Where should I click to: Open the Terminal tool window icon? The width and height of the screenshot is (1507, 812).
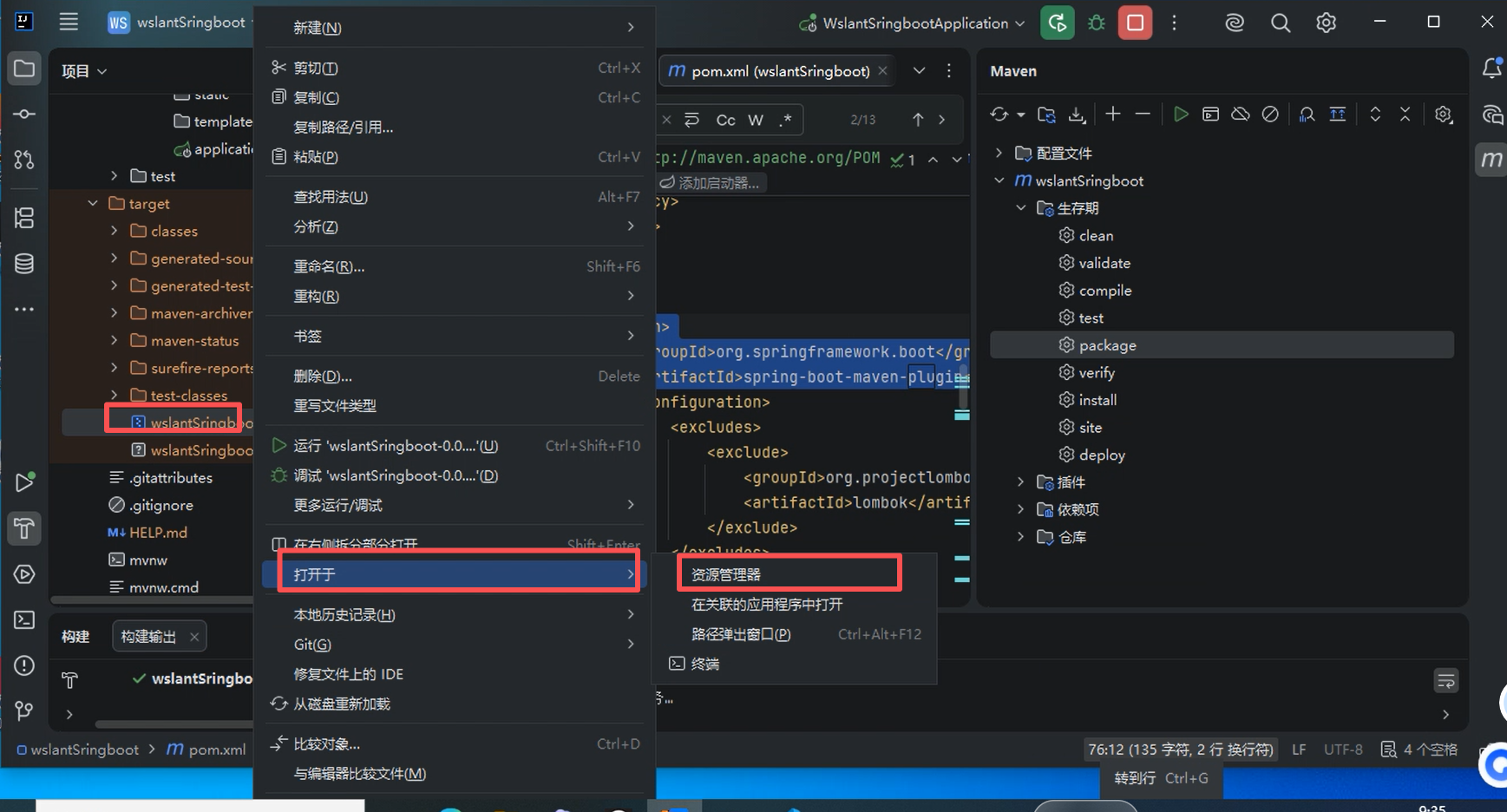(24, 620)
